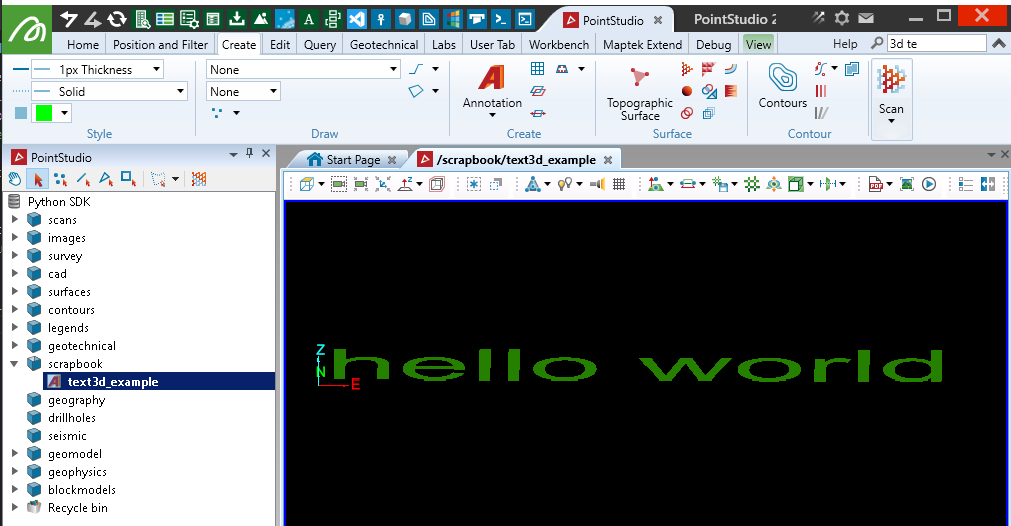Select the Python SDK project root
1011x526 pixels.
(59, 202)
